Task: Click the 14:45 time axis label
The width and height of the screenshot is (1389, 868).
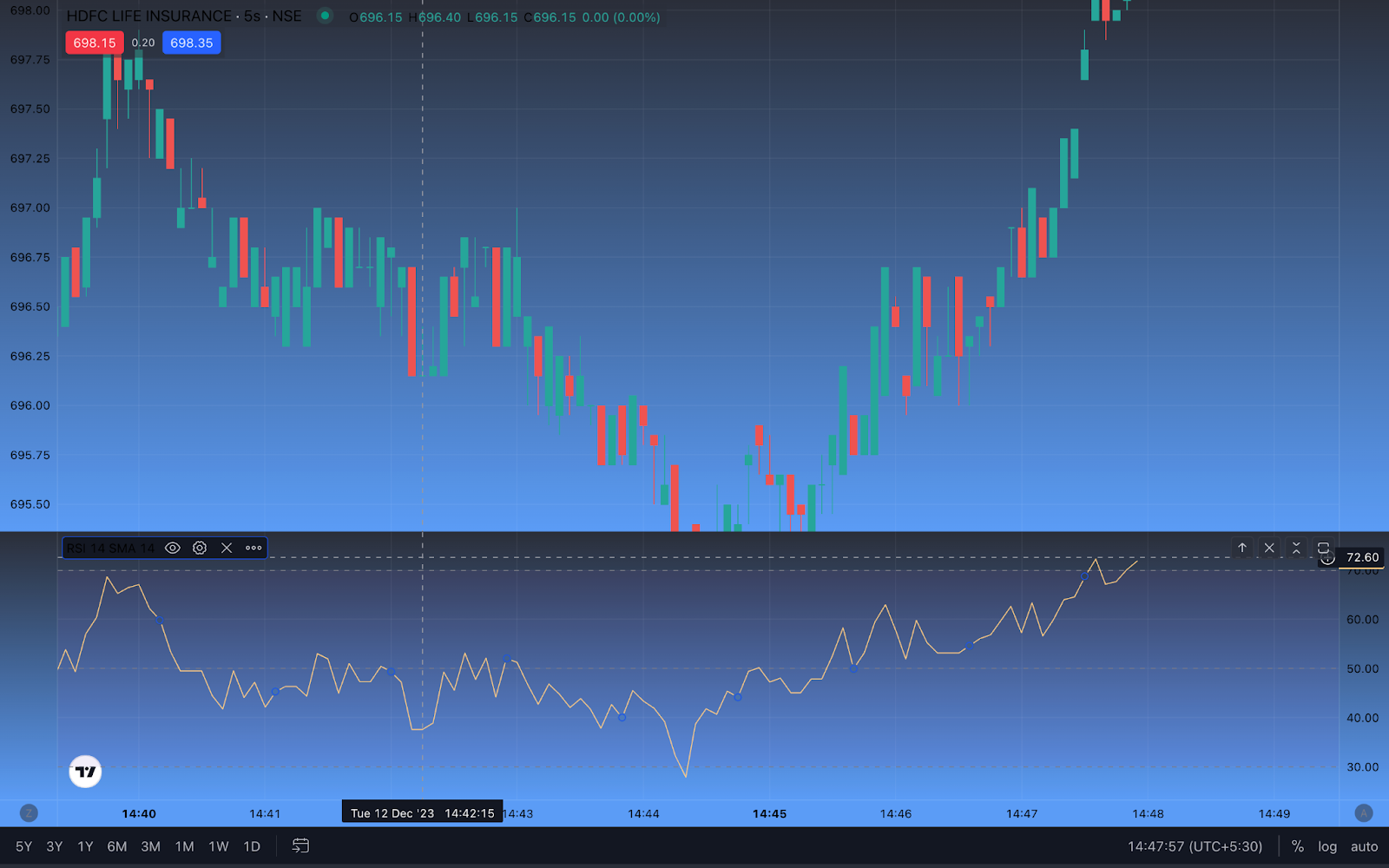Action: [x=769, y=813]
